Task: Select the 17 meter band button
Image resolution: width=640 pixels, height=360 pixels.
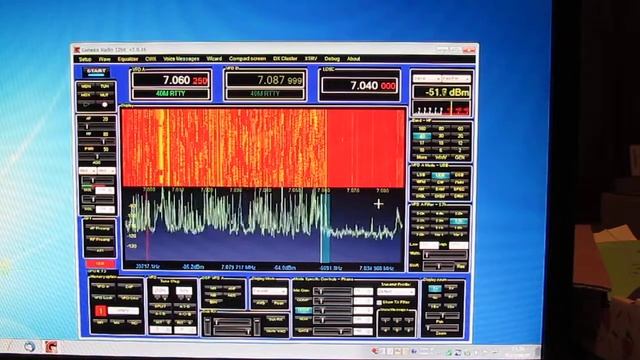Action: click(x=422, y=143)
